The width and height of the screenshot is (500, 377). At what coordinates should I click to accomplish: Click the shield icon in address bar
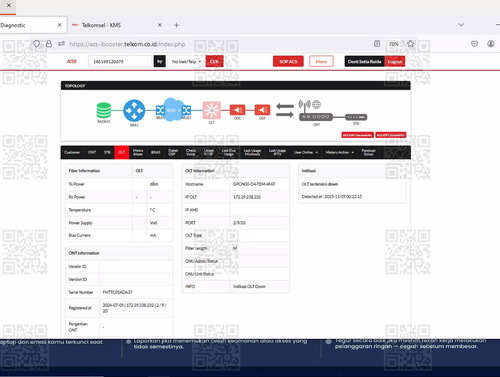[36, 44]
